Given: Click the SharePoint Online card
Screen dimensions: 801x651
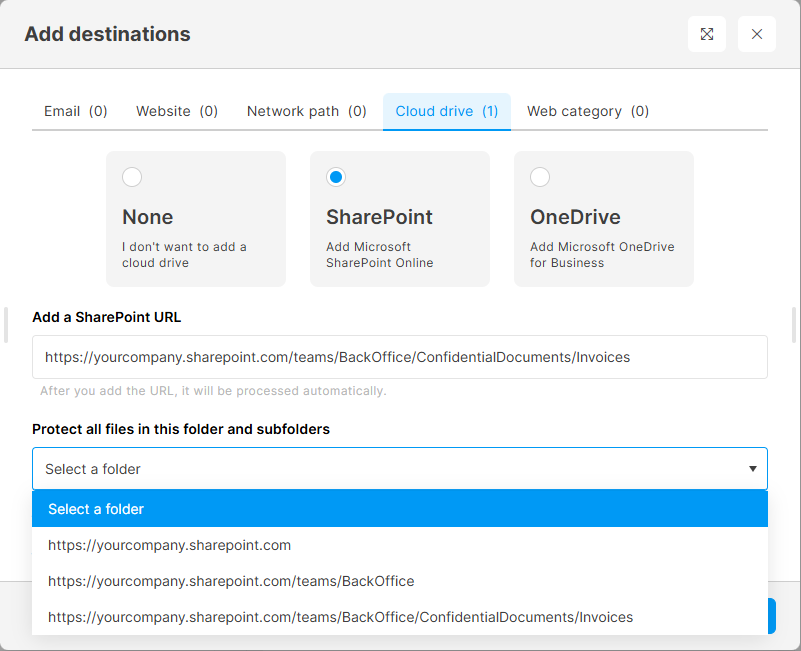Looking at the screenshot, I should (x=400, y=219).
